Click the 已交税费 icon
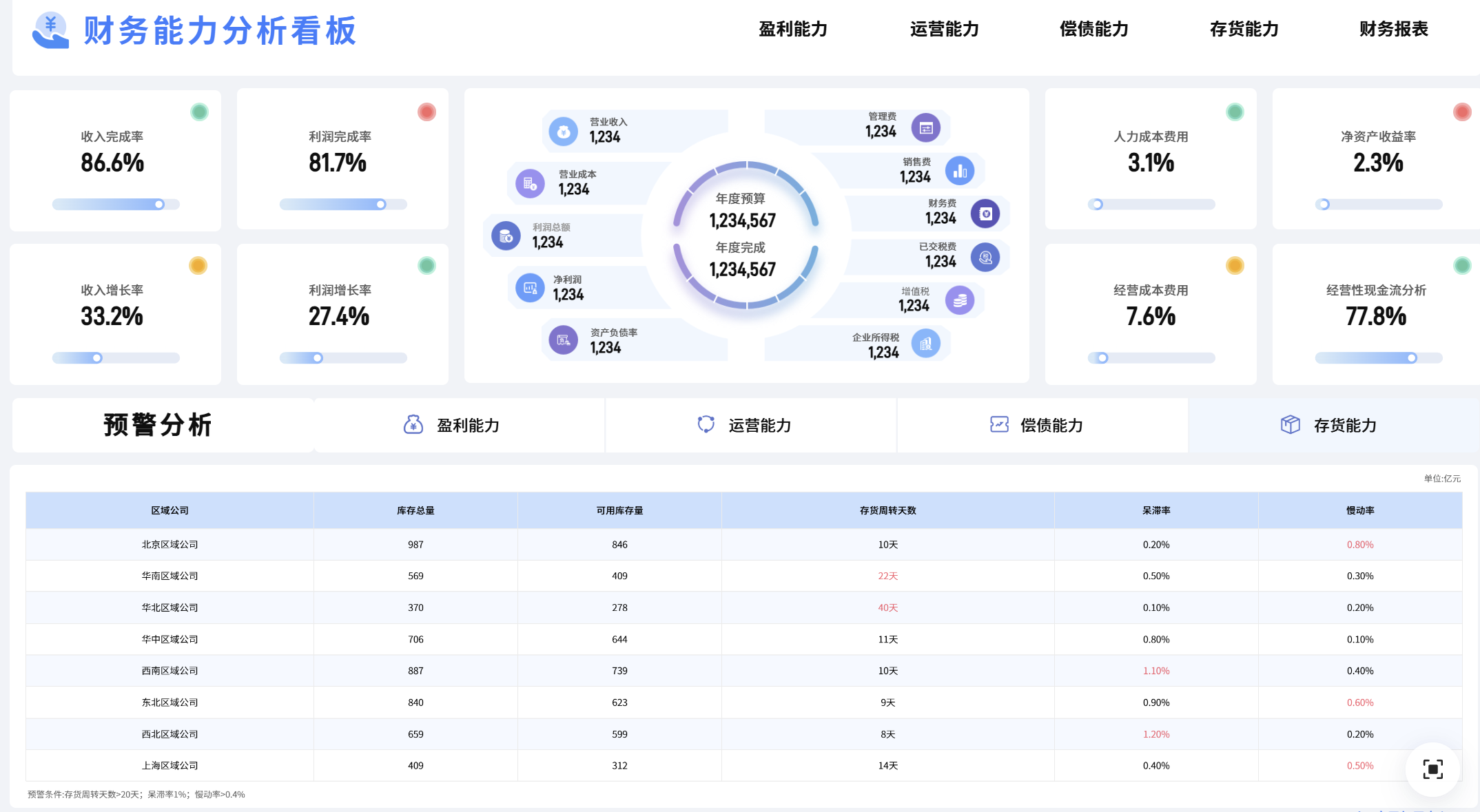 (985, 258)
